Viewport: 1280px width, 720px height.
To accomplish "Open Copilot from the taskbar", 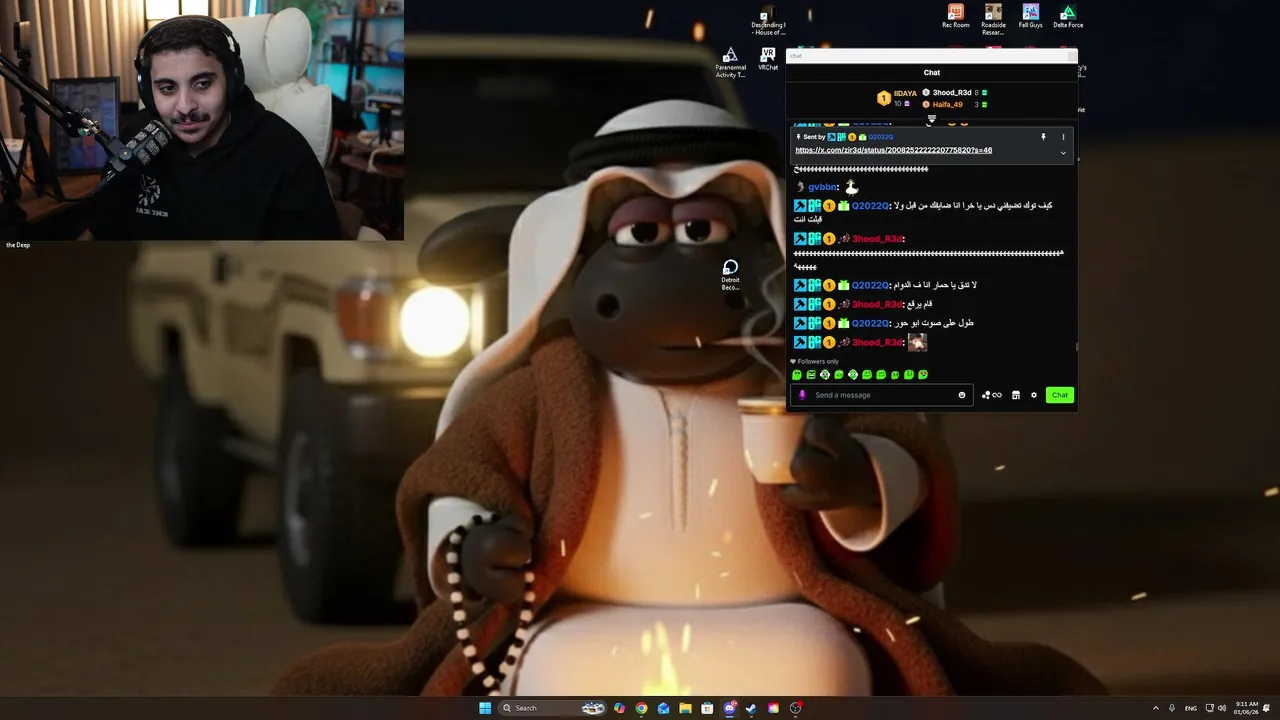I will point(619,708).
